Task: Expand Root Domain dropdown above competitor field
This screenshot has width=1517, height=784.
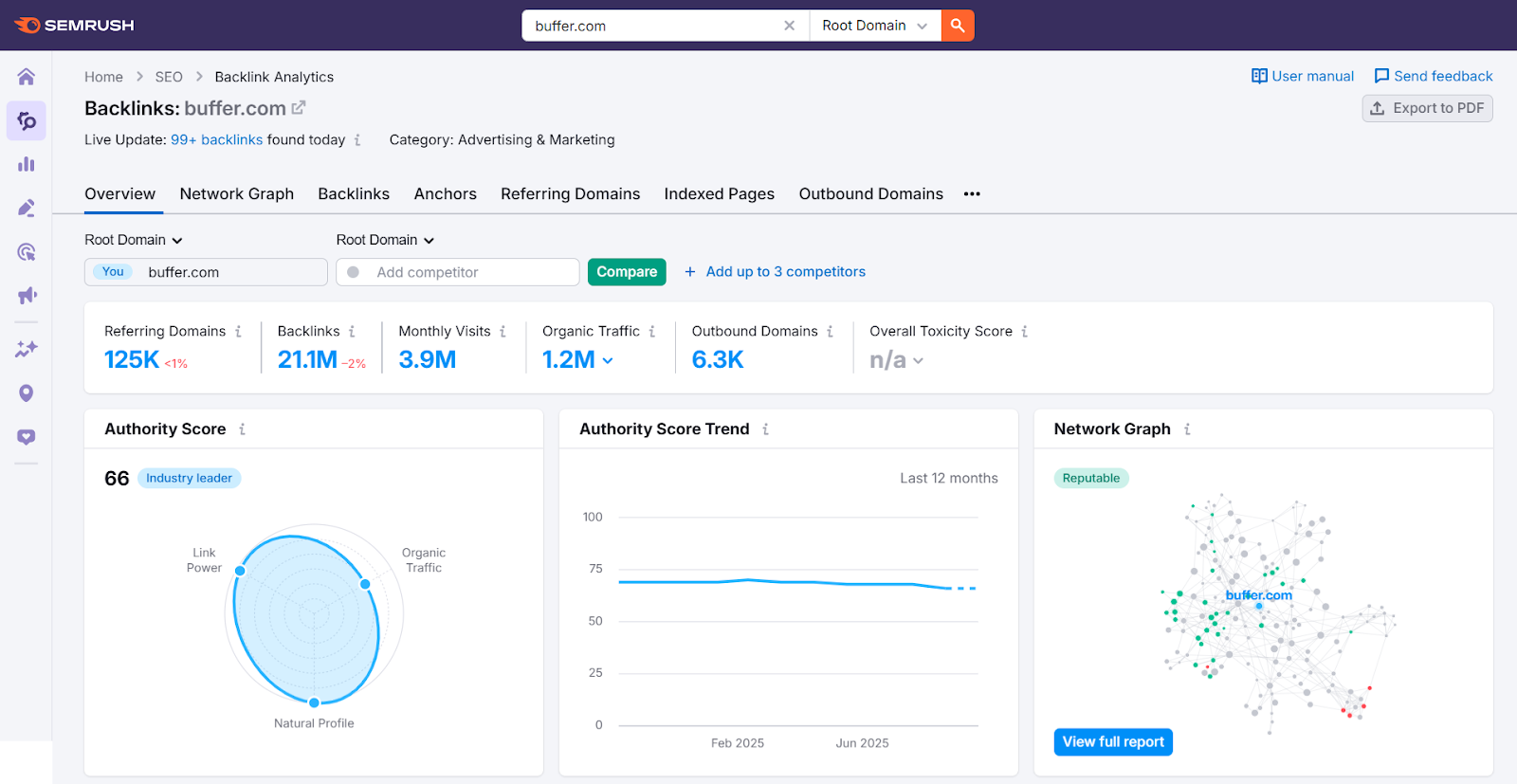Action: coord(385,240)
